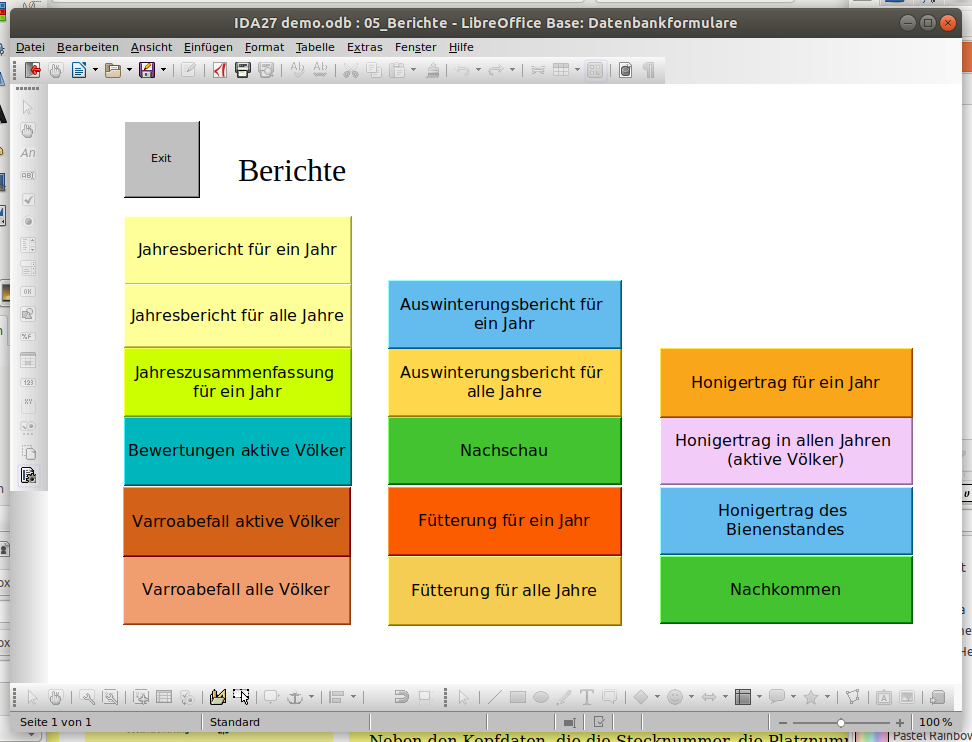Select the Table Control icon in sidebar
The image size is (972, 742).
[28, 360]
